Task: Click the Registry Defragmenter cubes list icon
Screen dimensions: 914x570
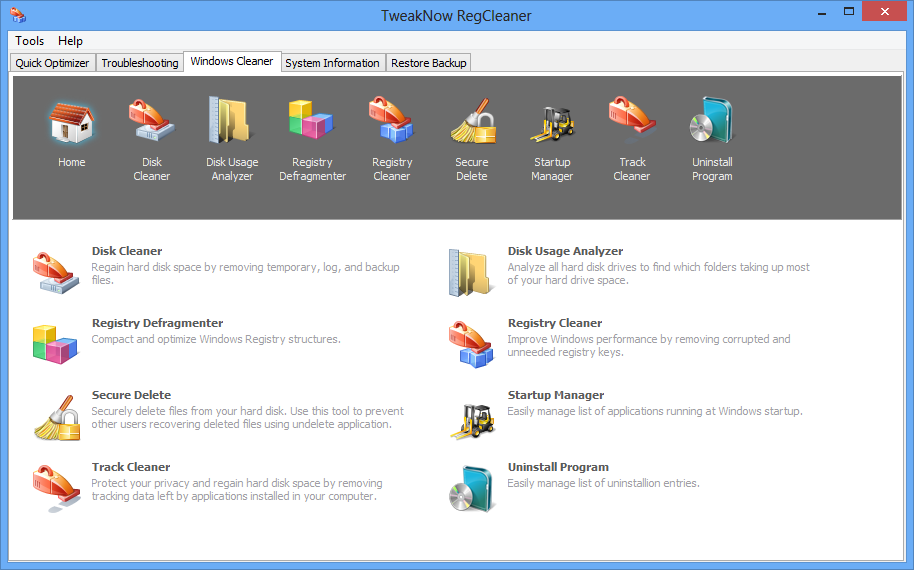Action: coord(55,344)
